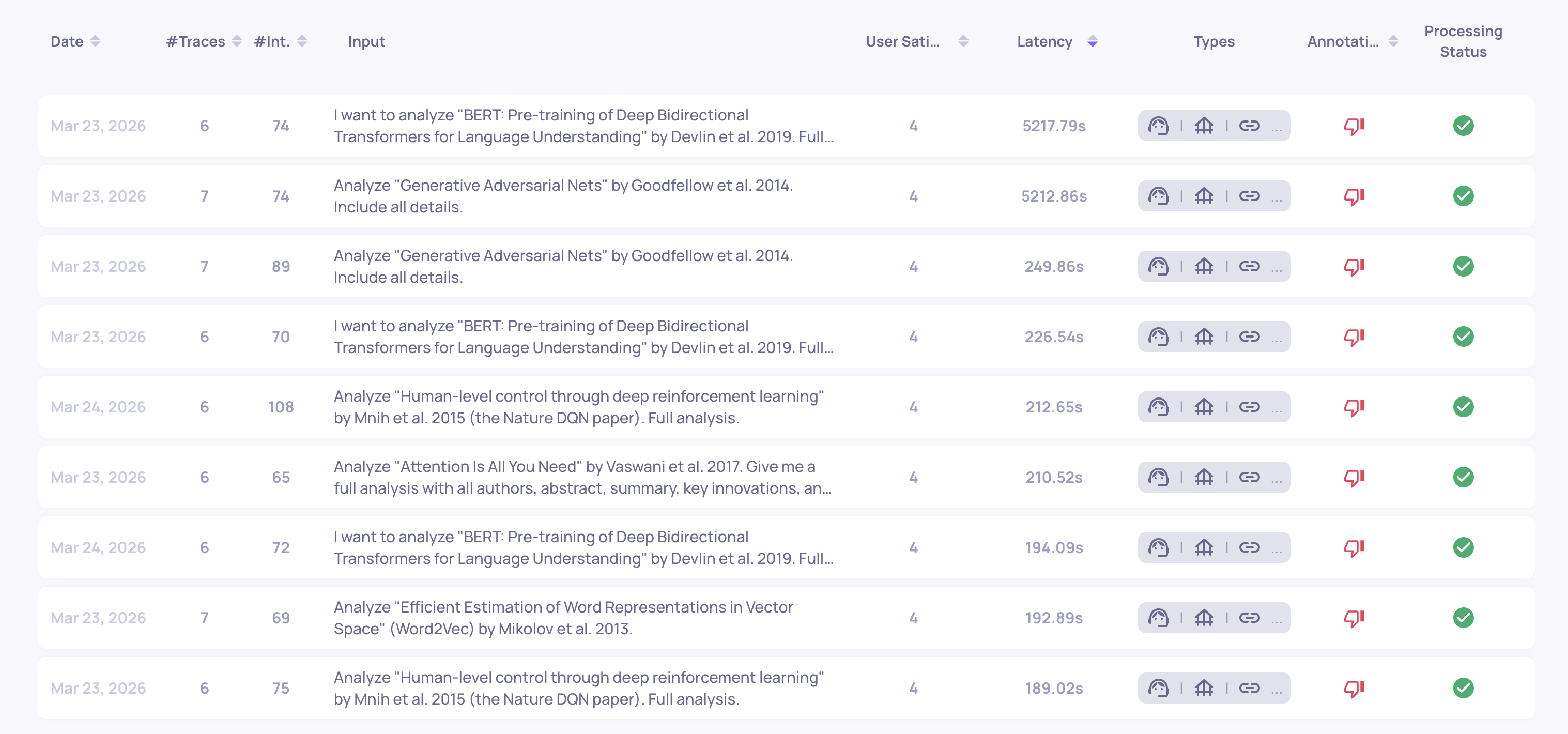Image resolution: width=1568 pixels, height=734 pixels.
Task: Open Word2Vec Mikolov input text
Action: pyautogui.click(x=562, y=618)
